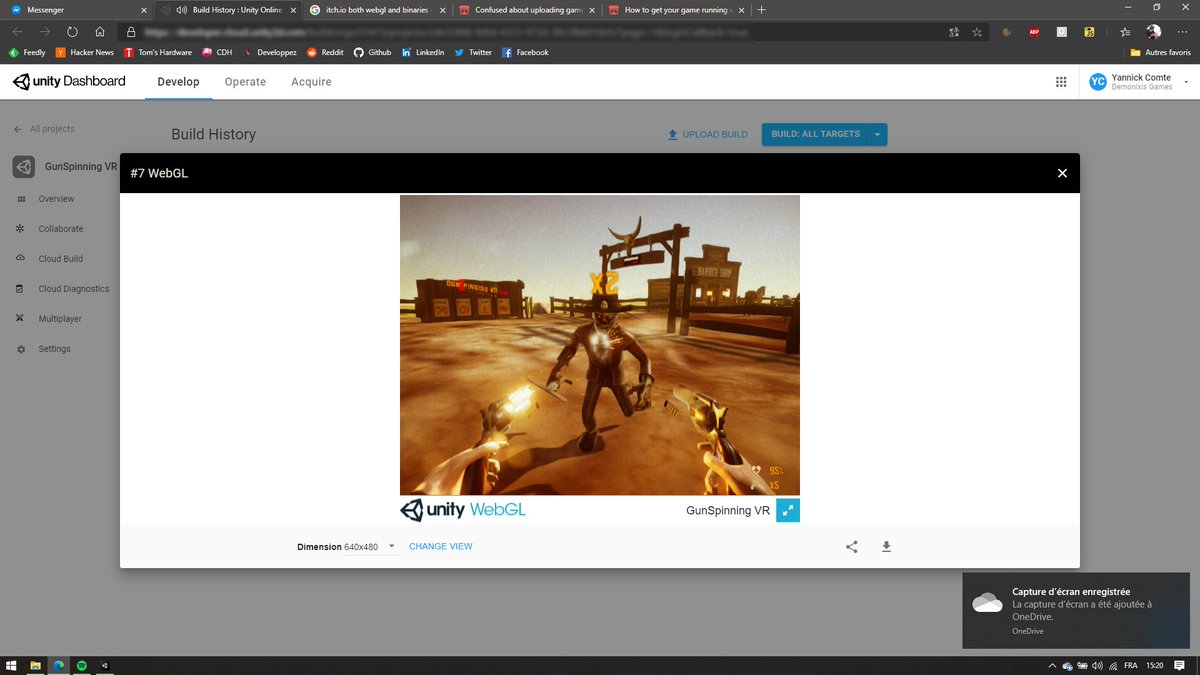This screenshot has width=1200, height=675.
Task: Download the WebGL build
Action: coord(886,547)
